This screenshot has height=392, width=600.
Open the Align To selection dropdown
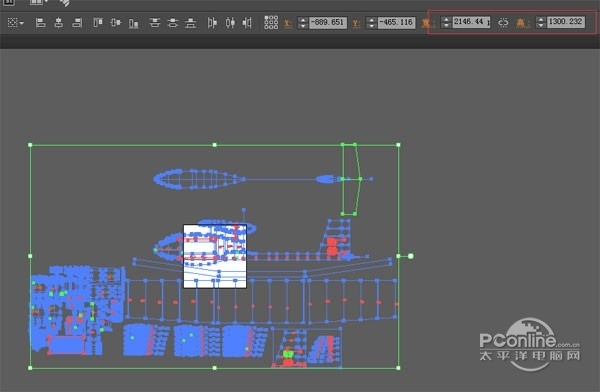pos(16,23)
